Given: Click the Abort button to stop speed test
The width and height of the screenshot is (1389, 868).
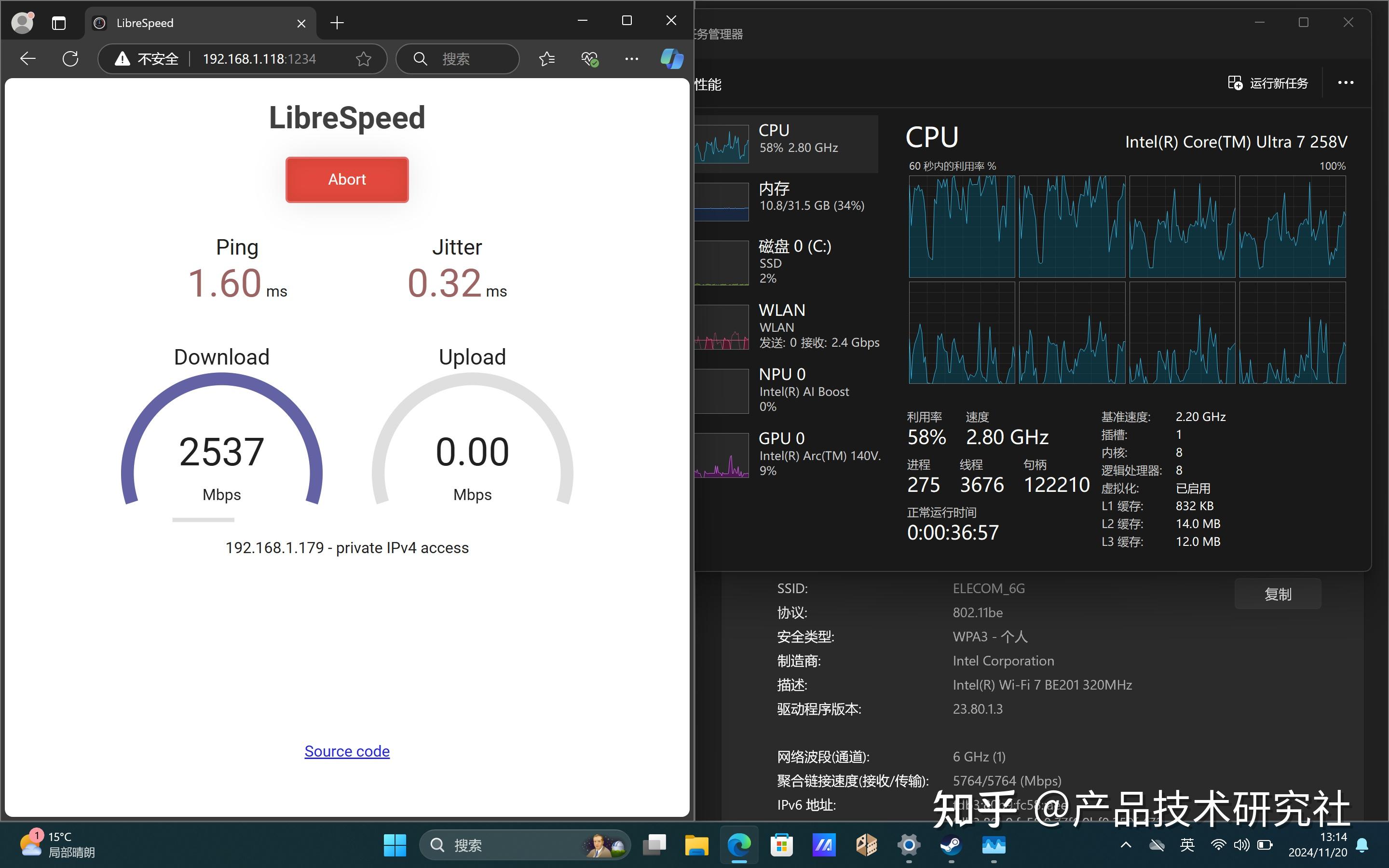Looking at the screenshot, I should (347, 179).
